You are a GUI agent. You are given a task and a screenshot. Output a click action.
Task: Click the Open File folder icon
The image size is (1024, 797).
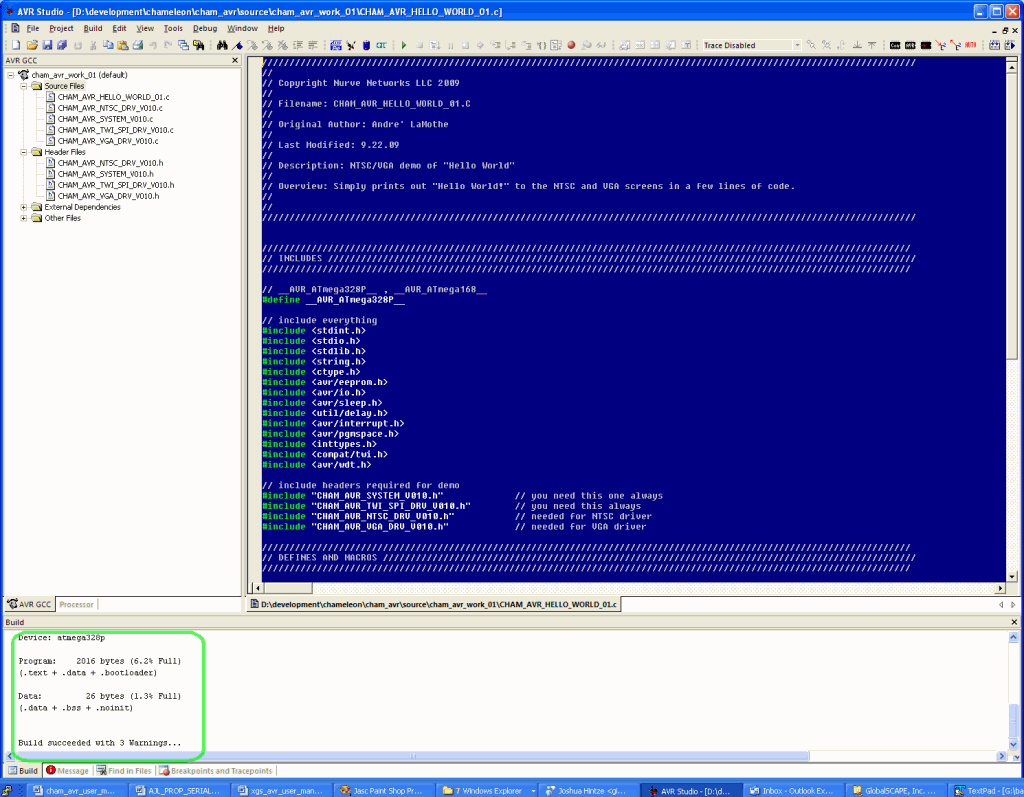click(32, 45)
